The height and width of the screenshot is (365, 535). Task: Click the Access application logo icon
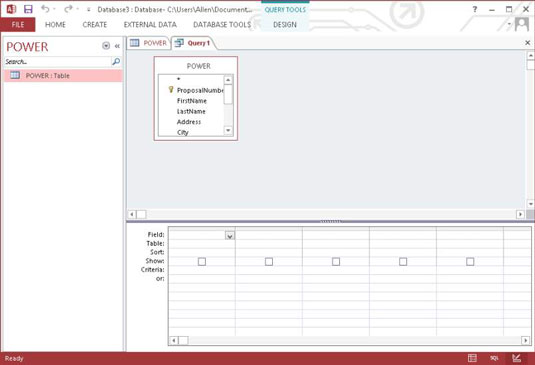pyautogui.click(x=11, y=9)
